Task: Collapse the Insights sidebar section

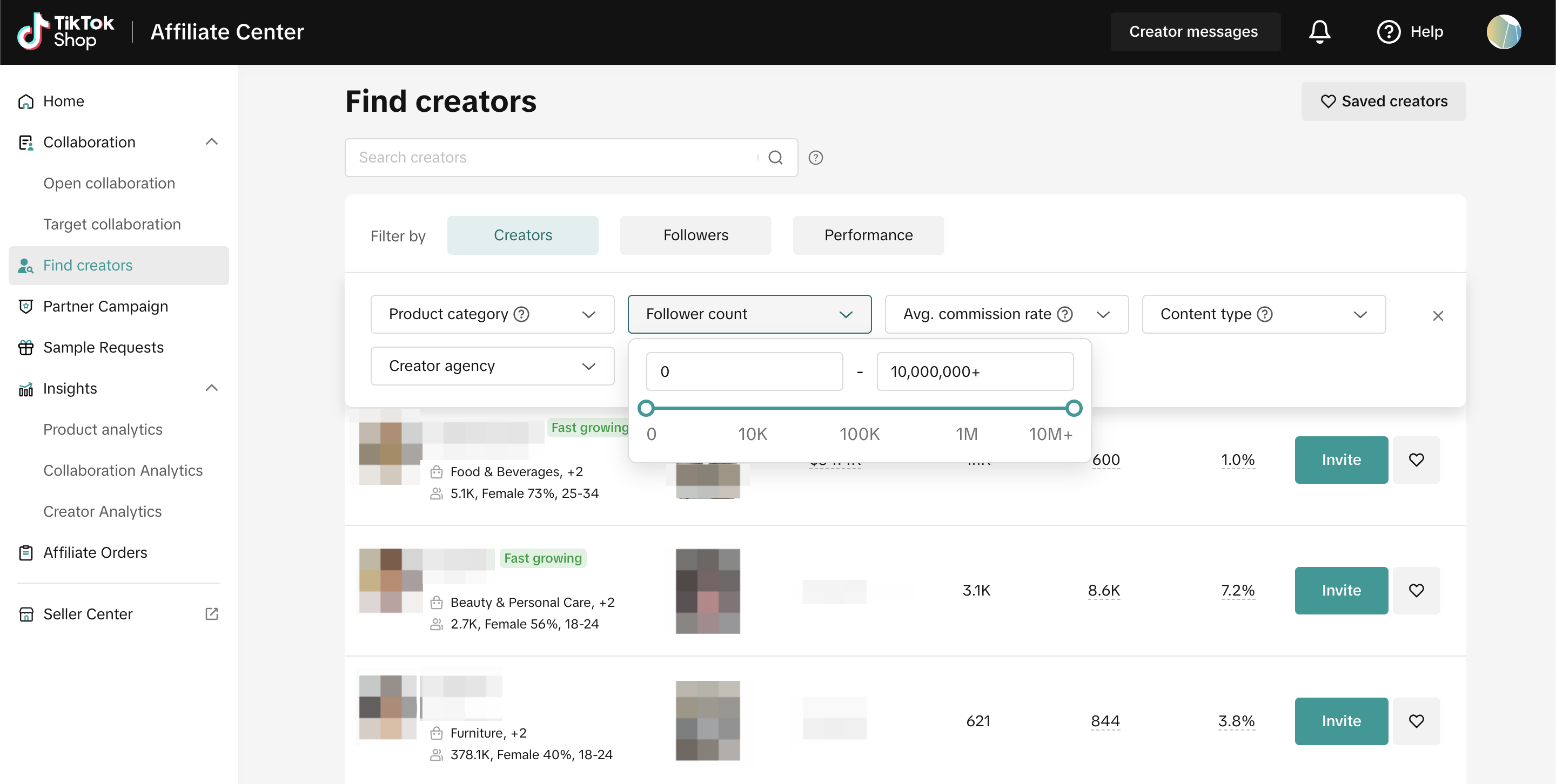Action: click(211, 388)
